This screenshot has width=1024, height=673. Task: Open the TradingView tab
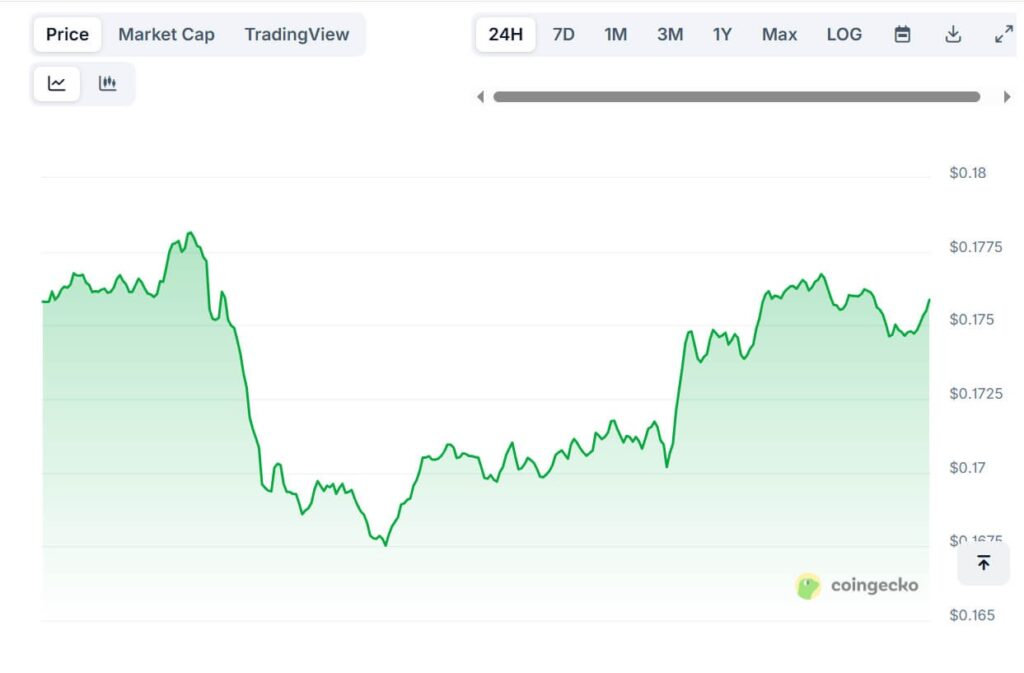[x=297, y=33]
